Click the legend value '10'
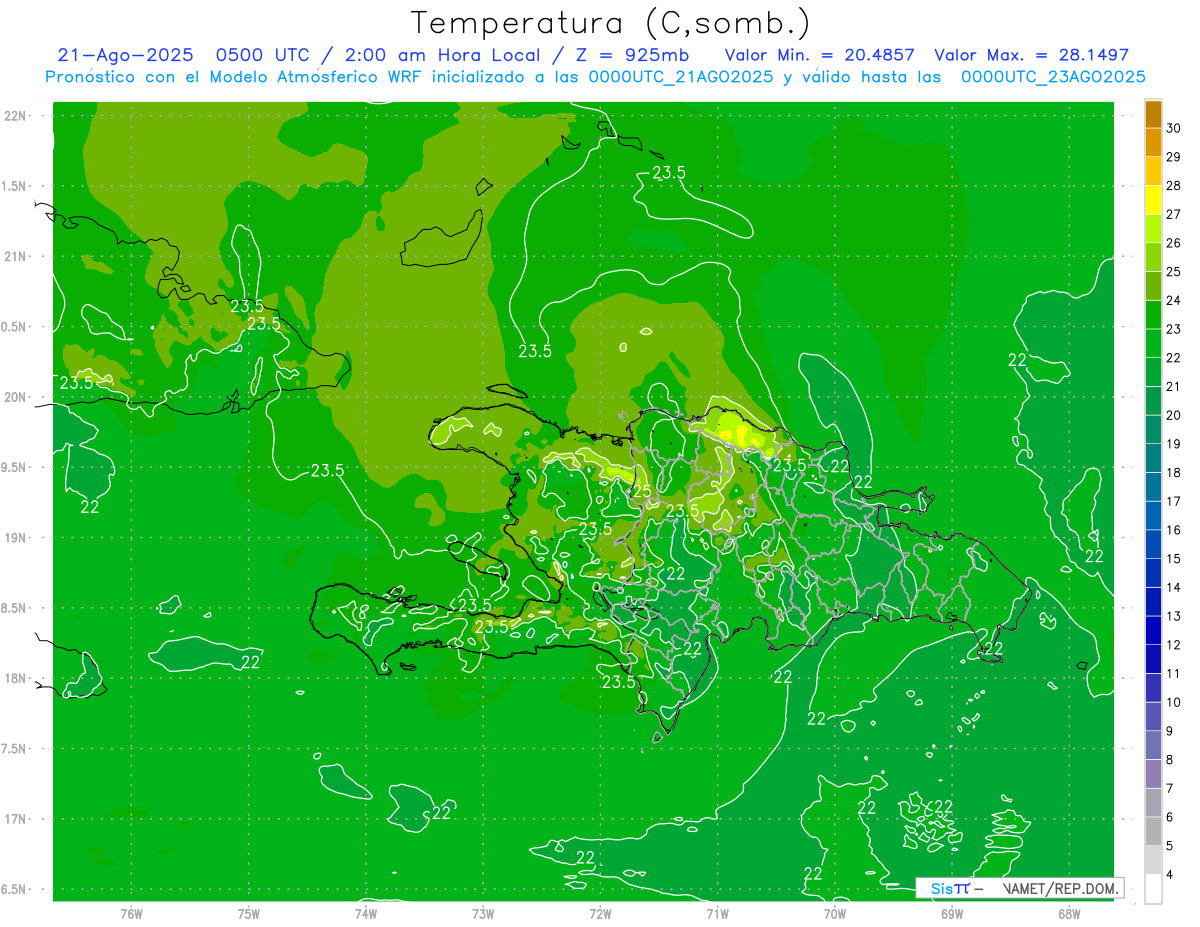This screenshot has height=927, width=1200. coord(1174,702)
